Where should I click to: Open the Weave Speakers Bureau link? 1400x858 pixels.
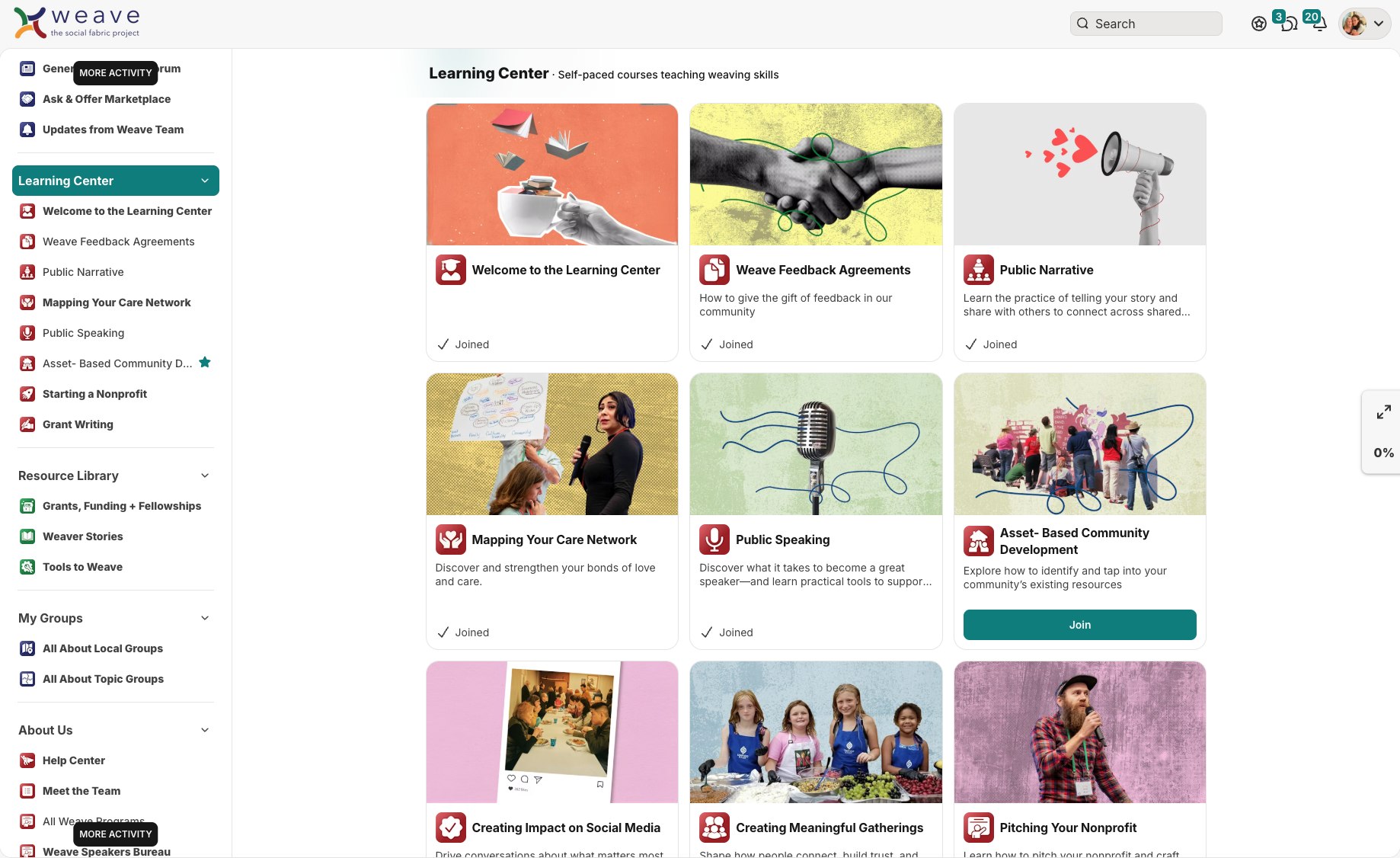107,851
